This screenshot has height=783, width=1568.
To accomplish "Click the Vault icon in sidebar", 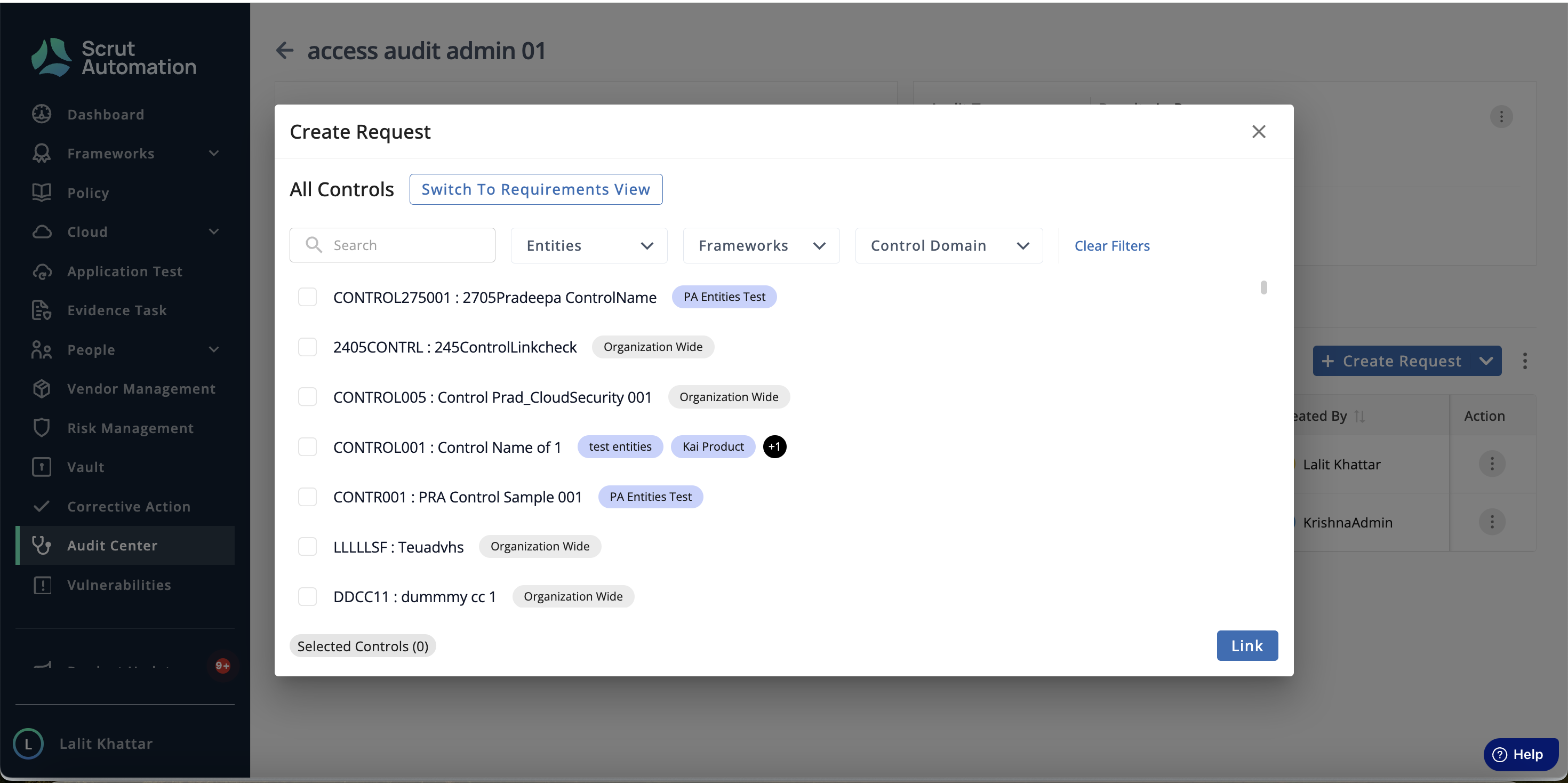I will click(42, 467).
